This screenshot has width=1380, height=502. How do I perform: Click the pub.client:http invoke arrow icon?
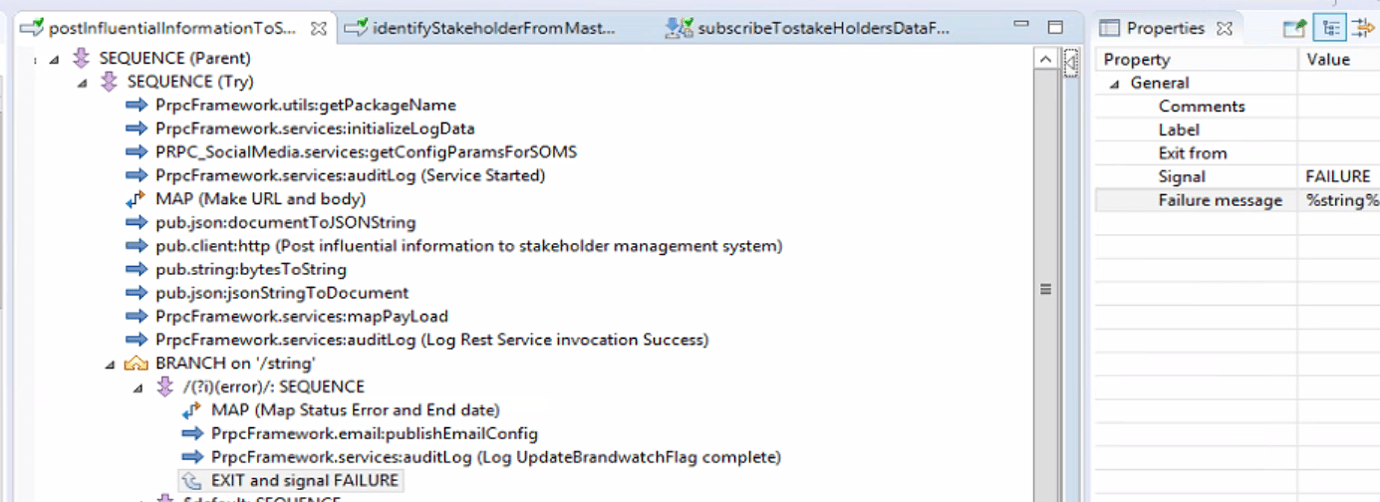(136, 246)
